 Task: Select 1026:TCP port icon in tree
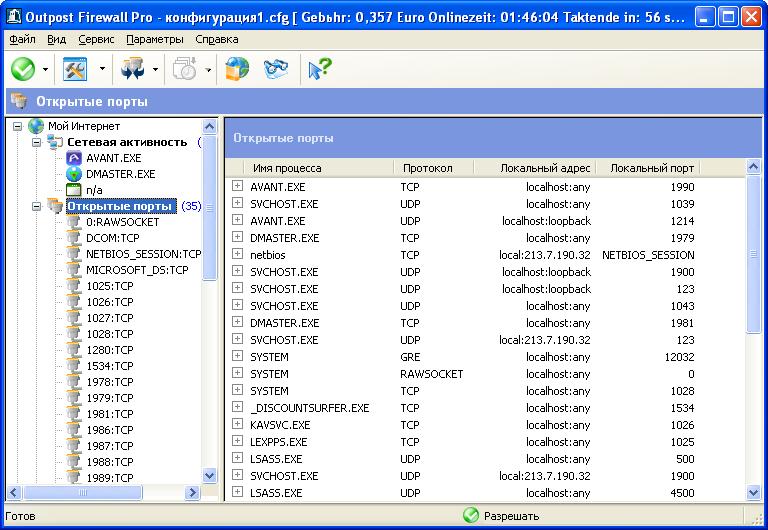[x=73, y=302]
